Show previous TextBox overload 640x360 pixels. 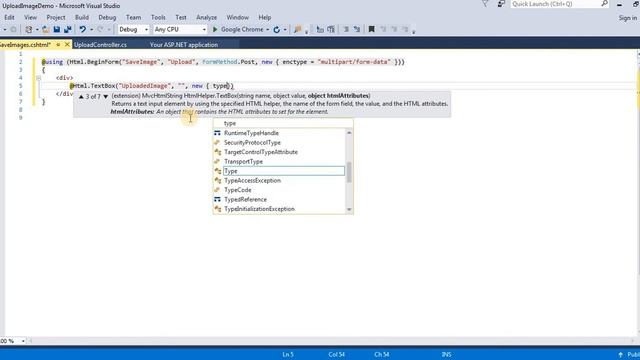tap(81, 97)
